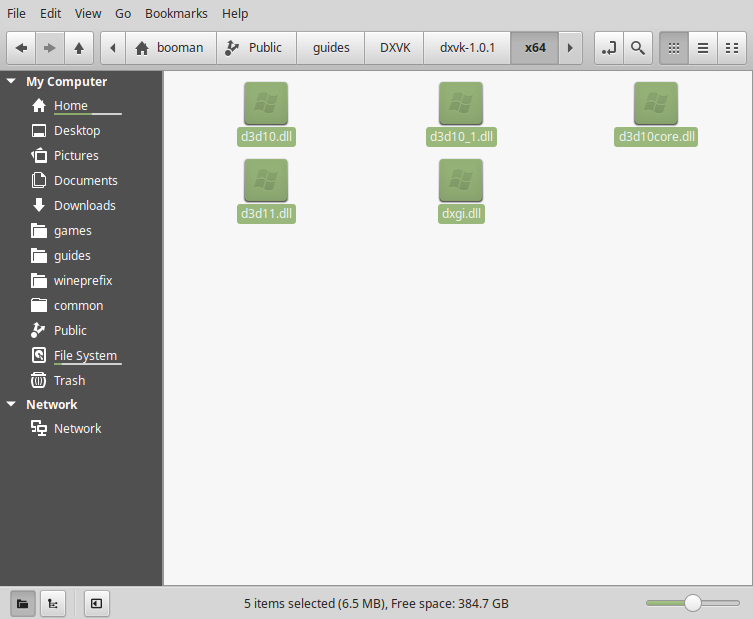Open the Bookmarks menu
This screenshot has width=753, height=619.
176,13
